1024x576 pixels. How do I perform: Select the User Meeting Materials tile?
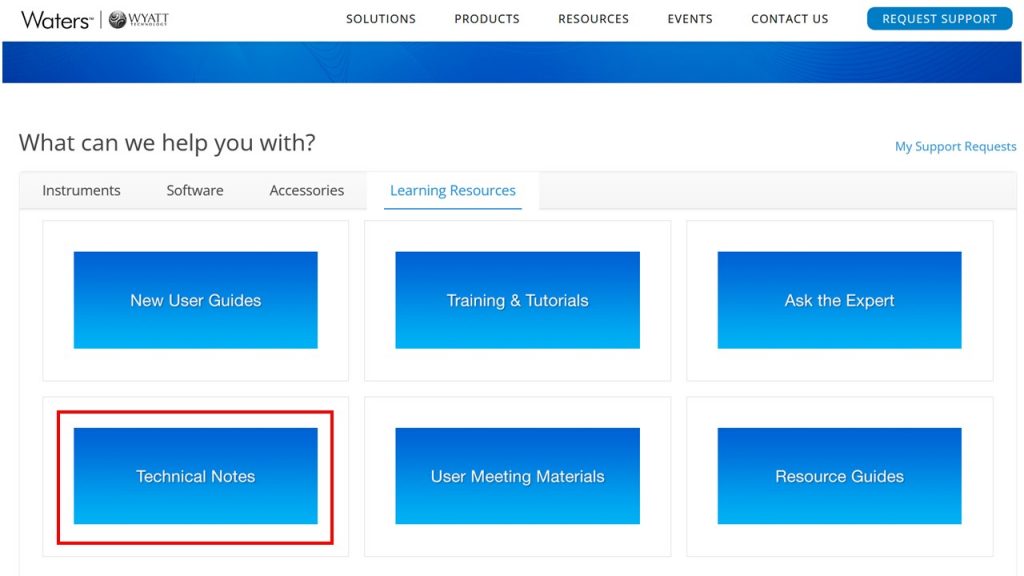click(517, 476)
